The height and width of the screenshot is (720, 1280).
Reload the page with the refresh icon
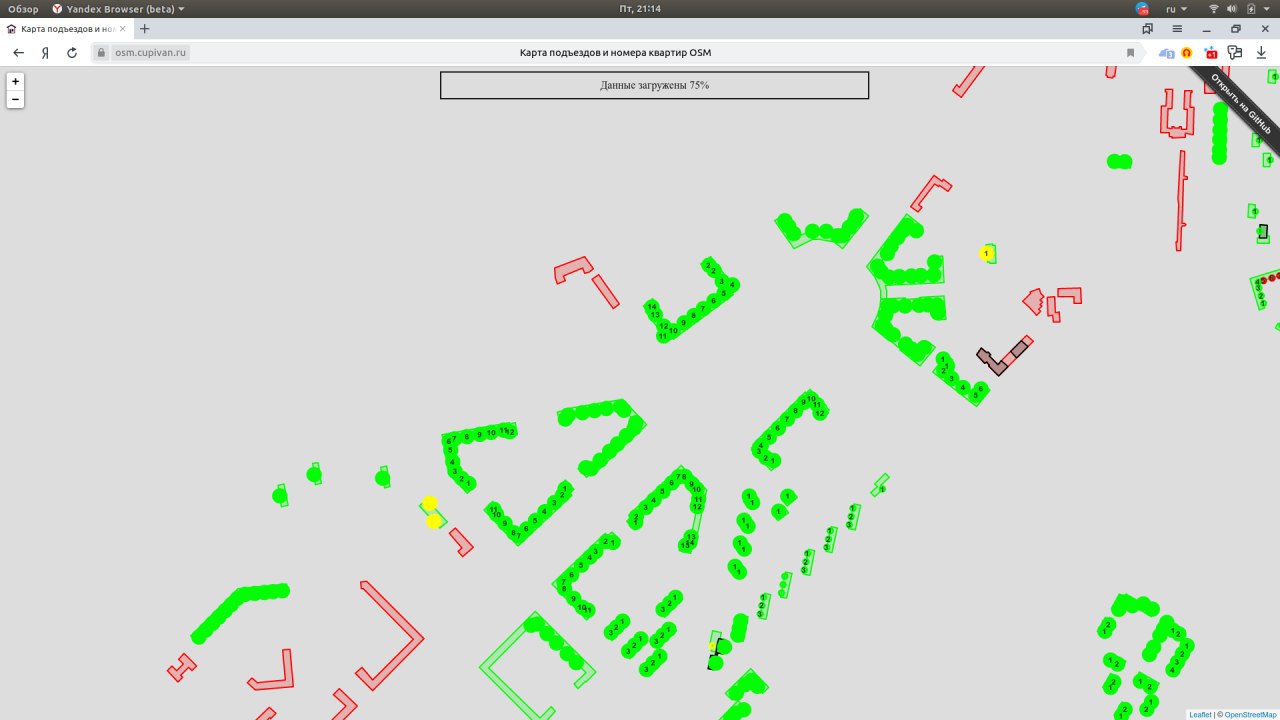[x=72, y=52]
